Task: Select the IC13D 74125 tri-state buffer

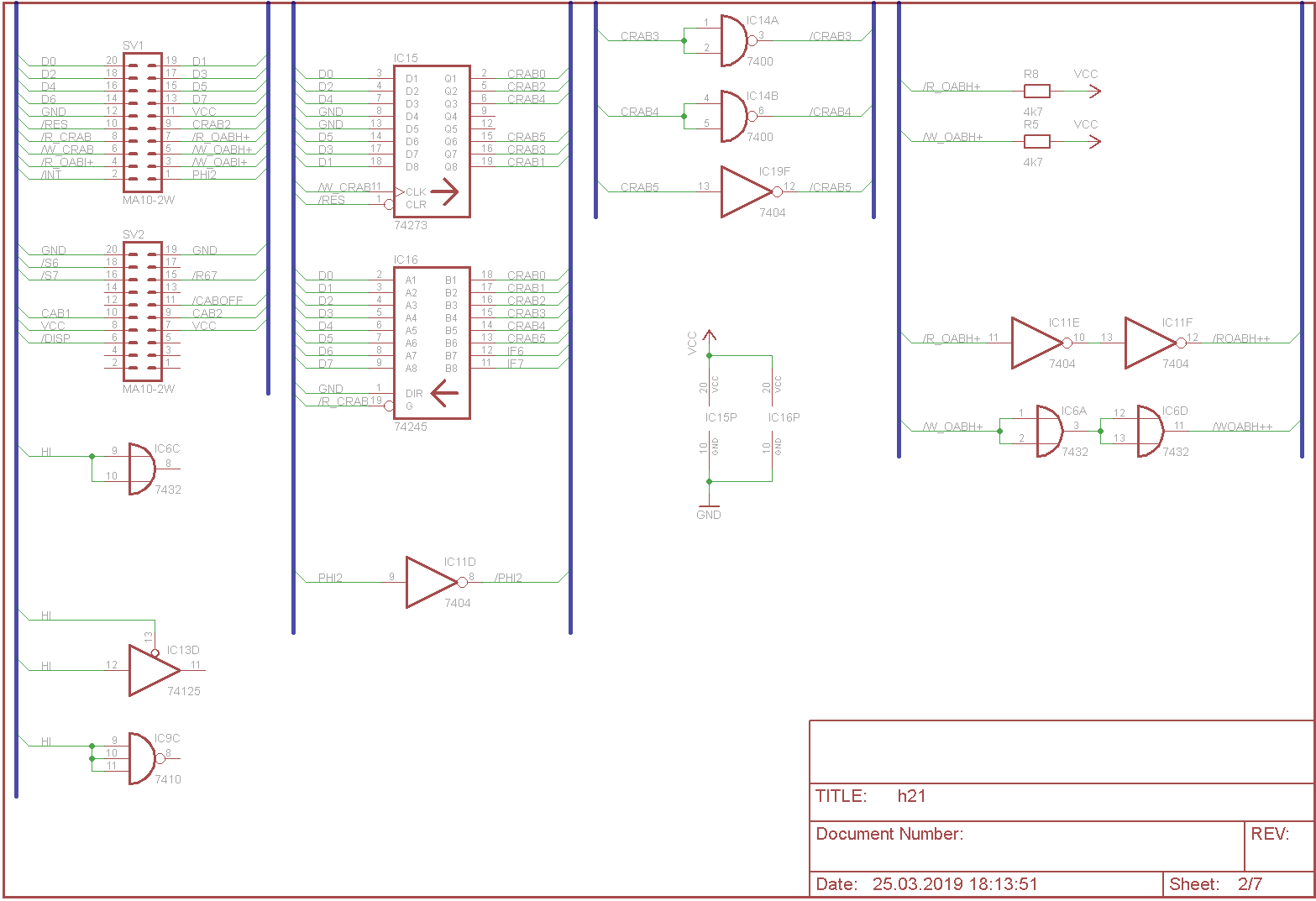Action: pyautogui.click(x=152, y=670)
